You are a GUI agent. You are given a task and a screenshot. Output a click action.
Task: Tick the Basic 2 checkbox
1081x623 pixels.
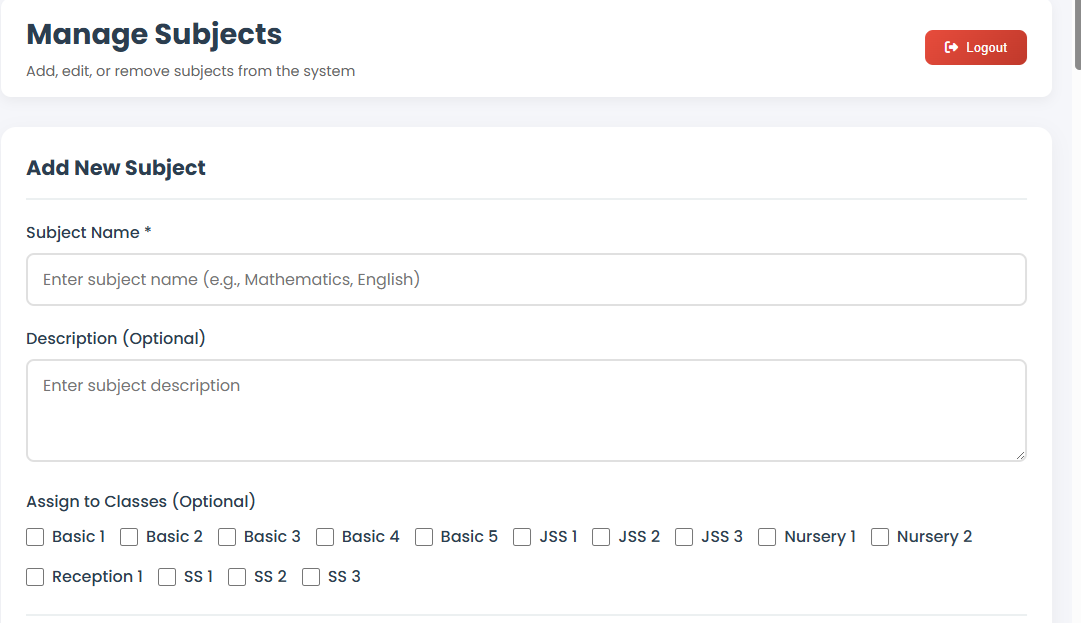[129, 537]
